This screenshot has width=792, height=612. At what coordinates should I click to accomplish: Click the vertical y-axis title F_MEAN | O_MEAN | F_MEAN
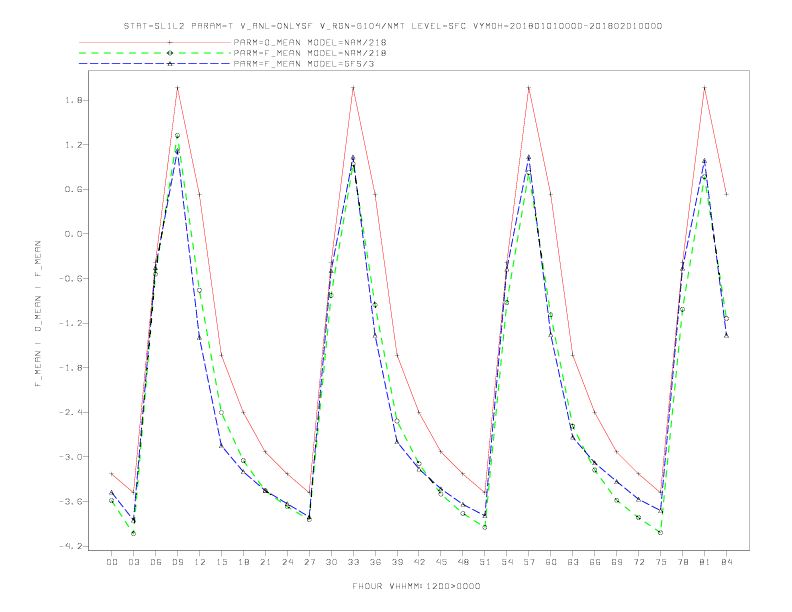click(38, 314)
